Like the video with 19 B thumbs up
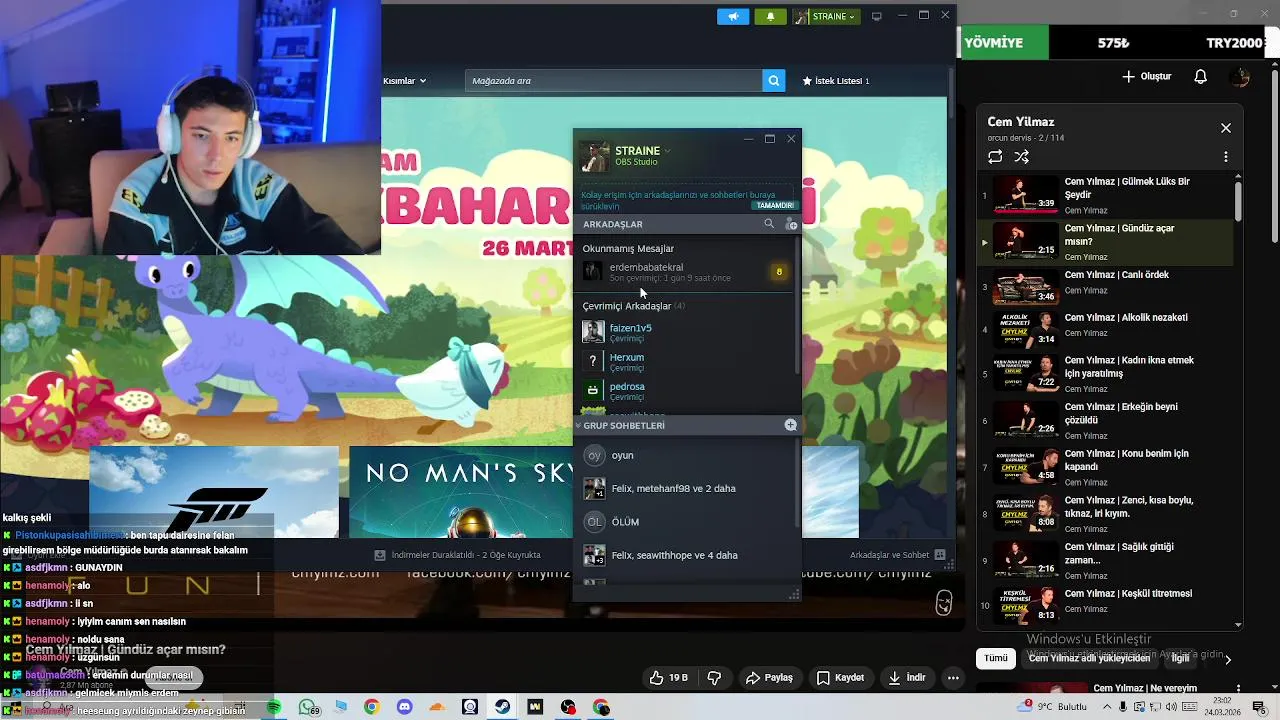Image resolution: width=1280 pixels, height=720 pixels. click(x=669, y=678)
